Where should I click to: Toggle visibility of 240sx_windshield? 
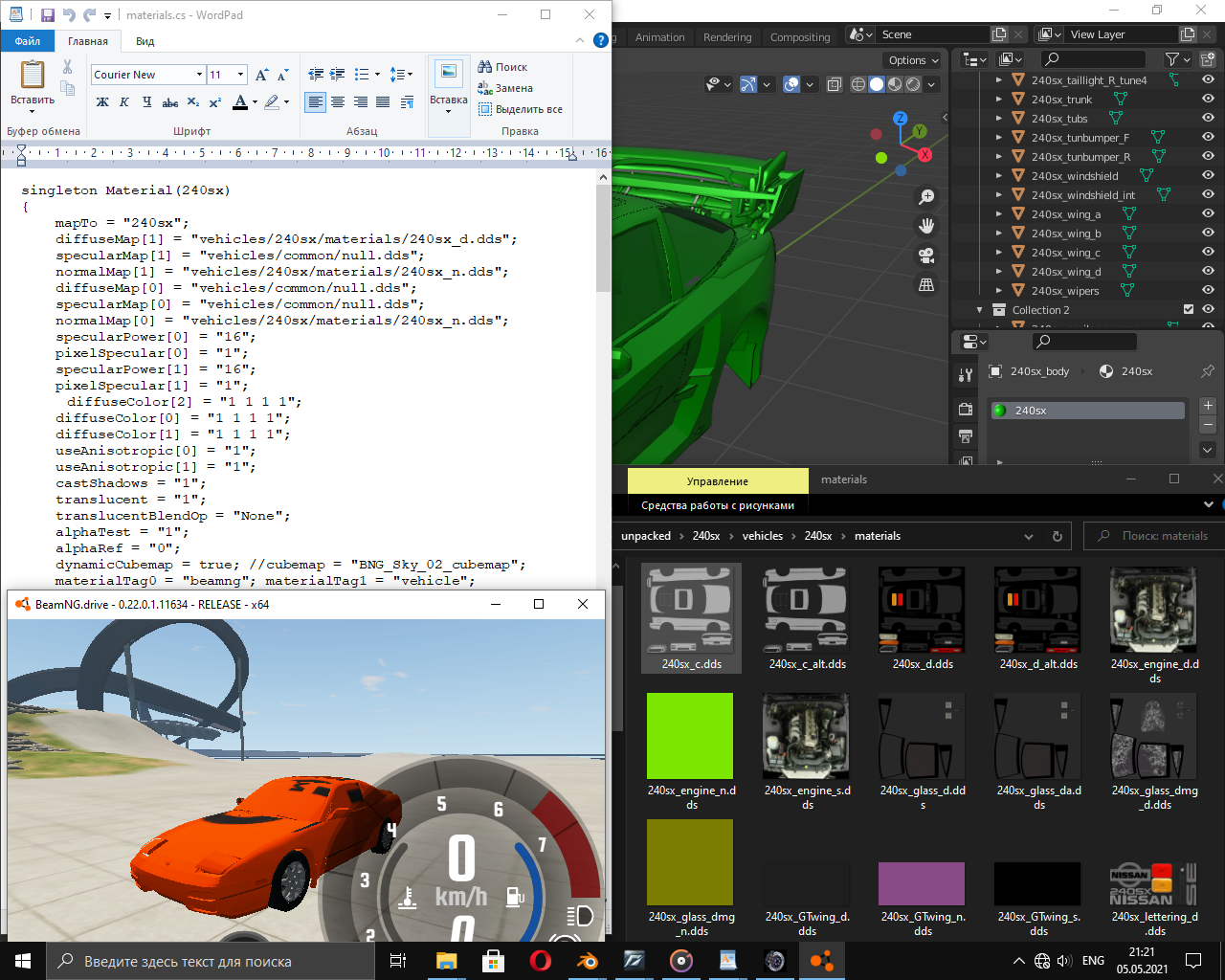(x=1208, y=176)
